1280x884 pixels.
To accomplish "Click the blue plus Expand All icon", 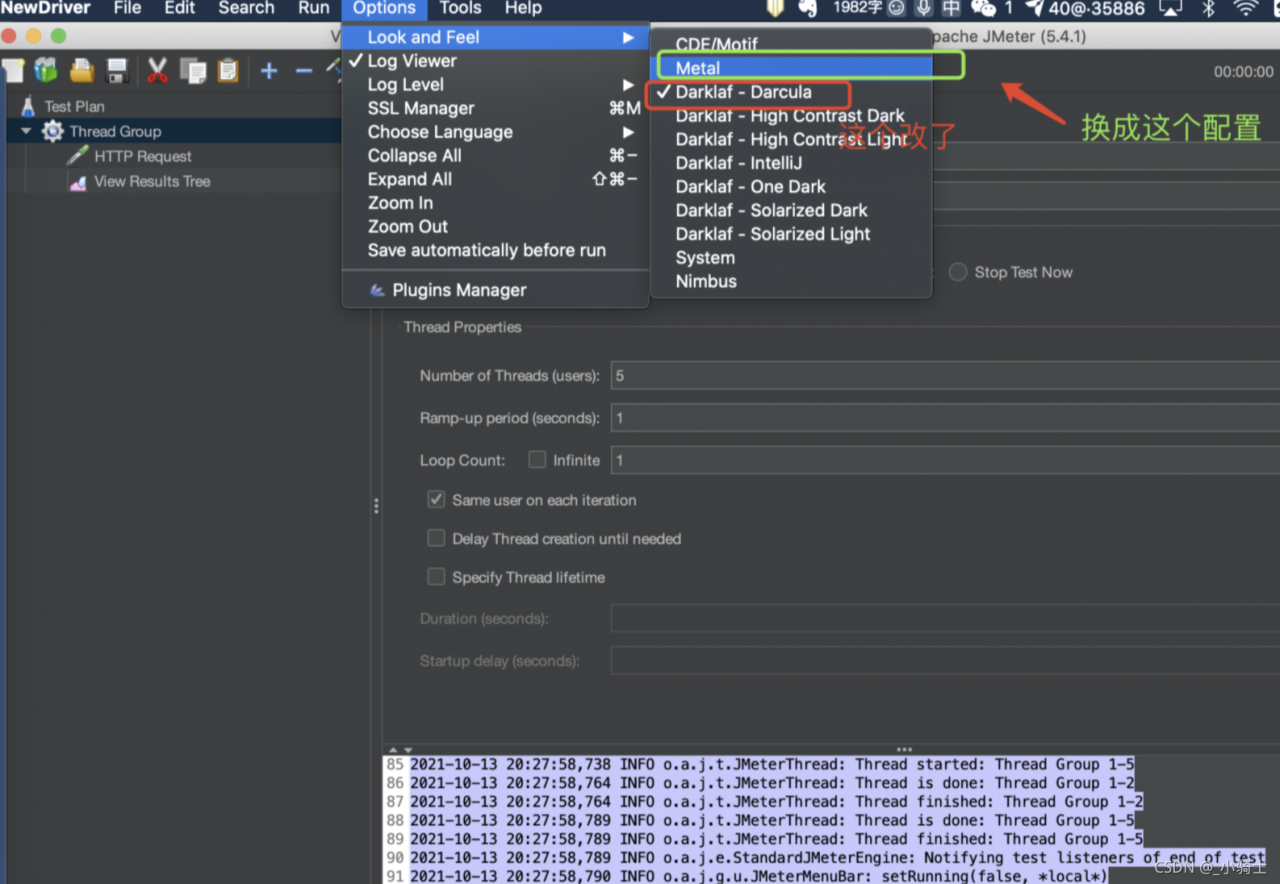I will pos(269,70).
